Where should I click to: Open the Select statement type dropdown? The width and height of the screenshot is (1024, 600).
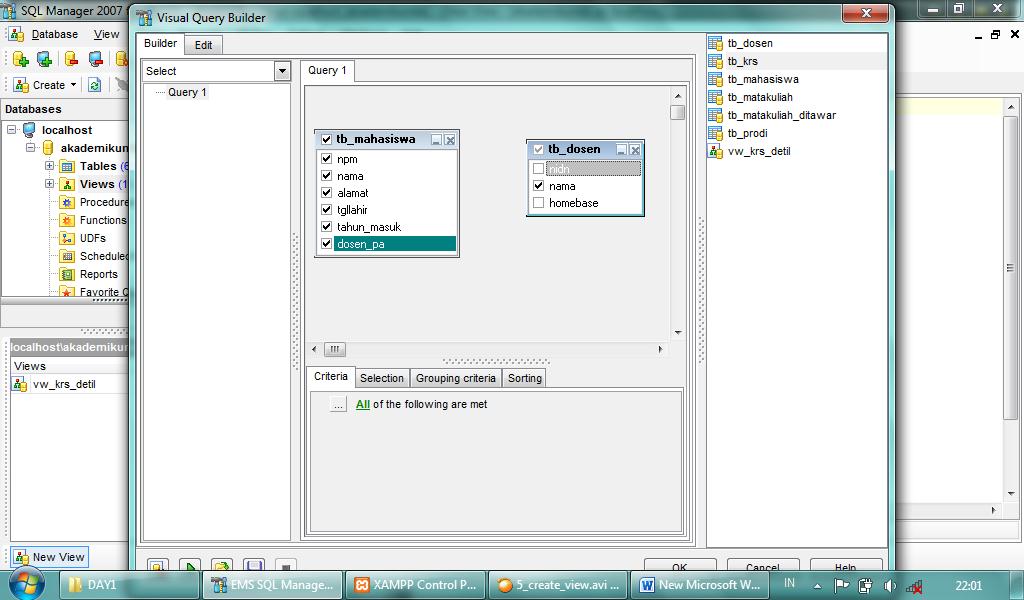[x=282, y=71]
